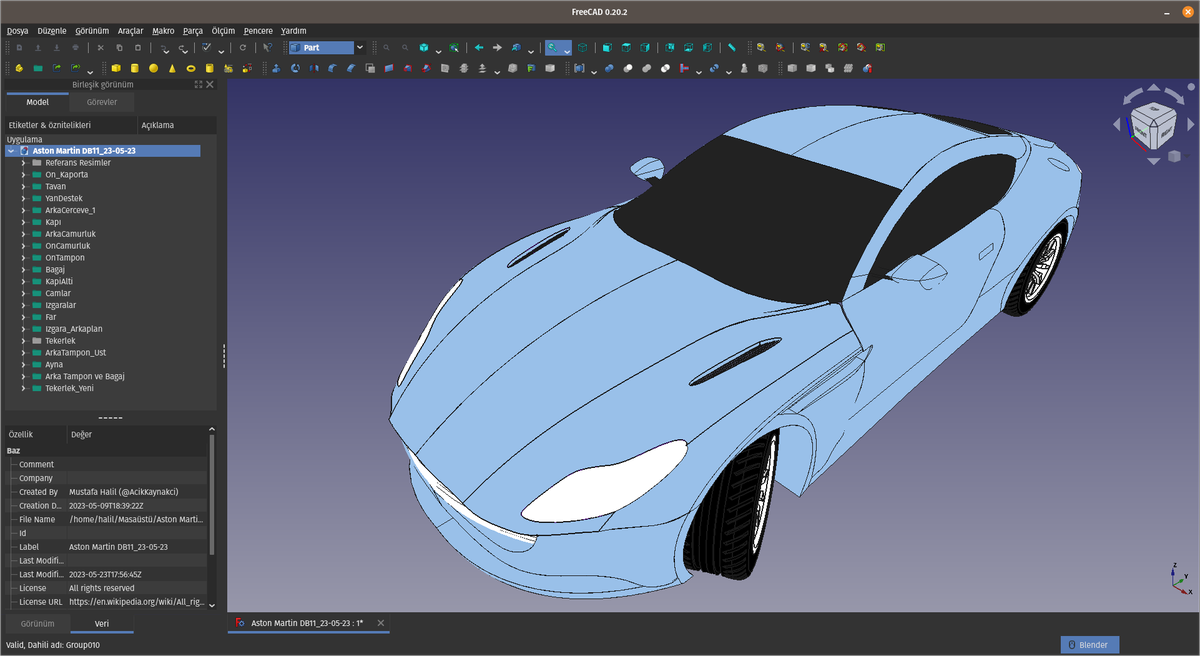Click the Create Group folder icon
Image resolution: width=1200 pixels, height=656 pixels.
pyautogui.click(x=37, y=68)
